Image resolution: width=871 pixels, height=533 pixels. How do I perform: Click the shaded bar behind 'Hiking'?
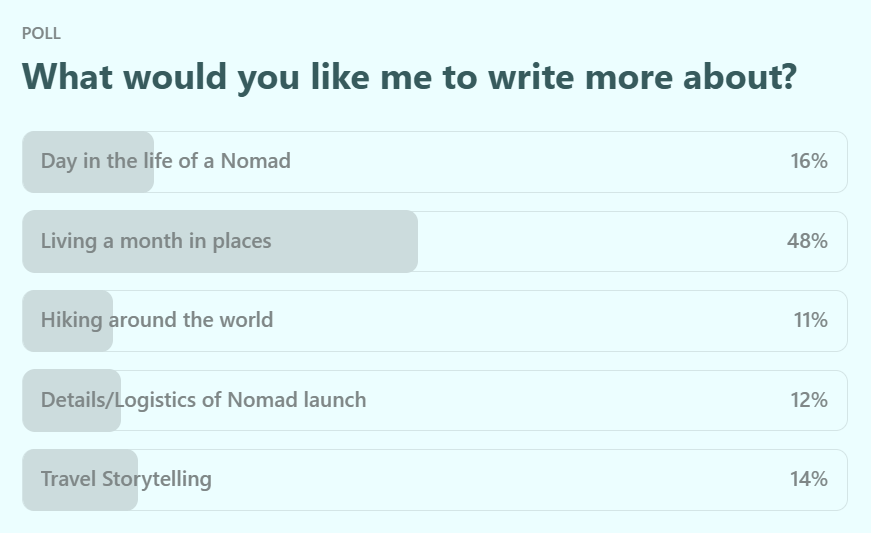coord(67,321)
